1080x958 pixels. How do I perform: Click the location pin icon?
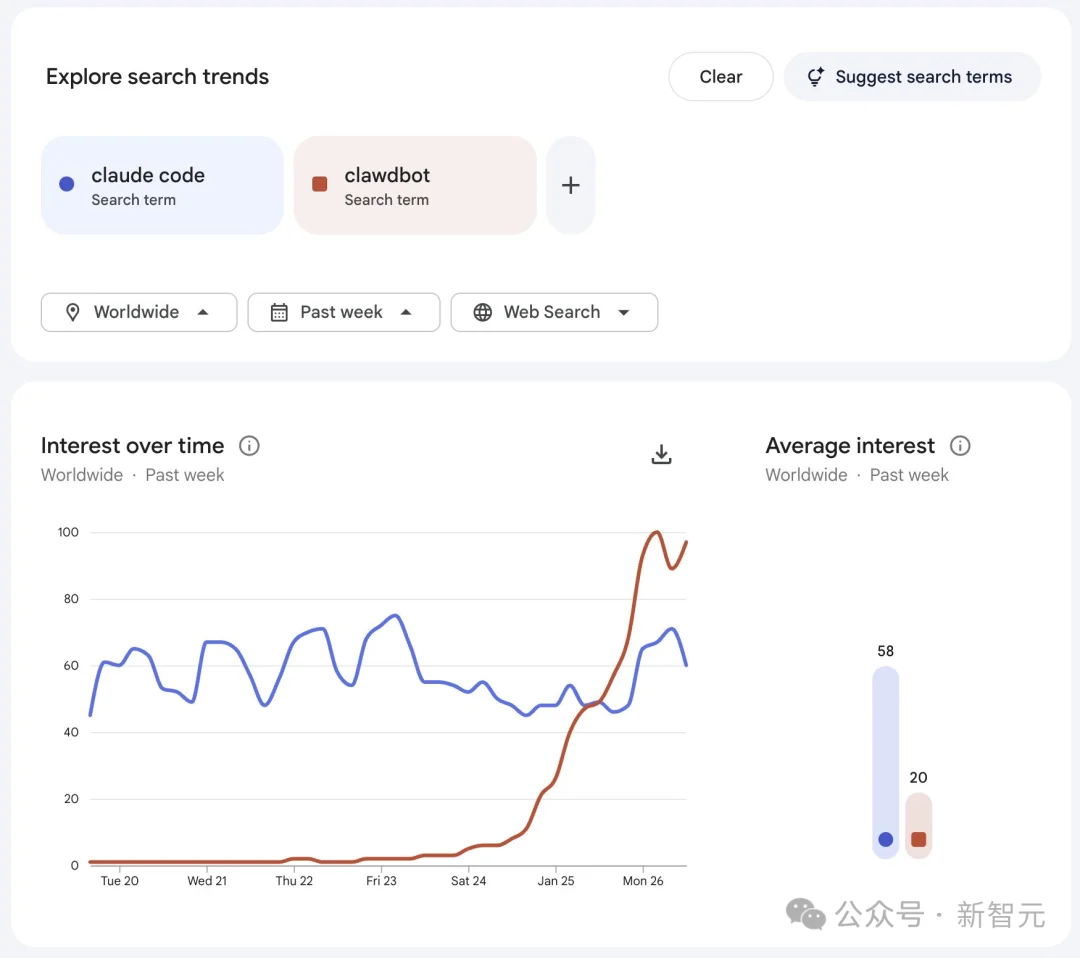72,312
